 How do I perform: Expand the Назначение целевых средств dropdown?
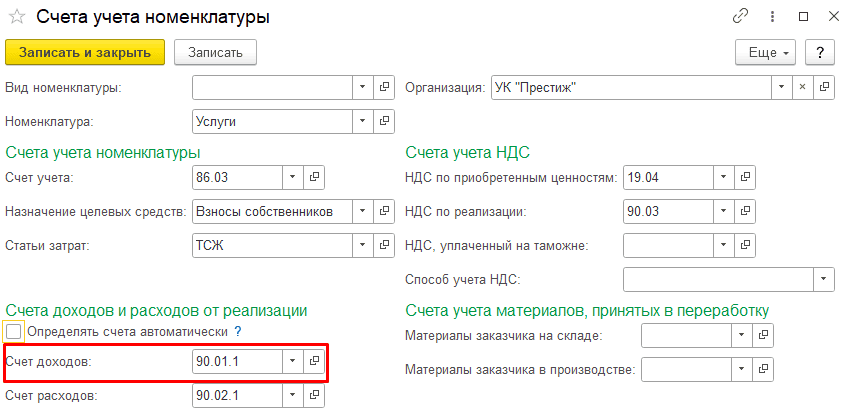click(x=362, y=211)
